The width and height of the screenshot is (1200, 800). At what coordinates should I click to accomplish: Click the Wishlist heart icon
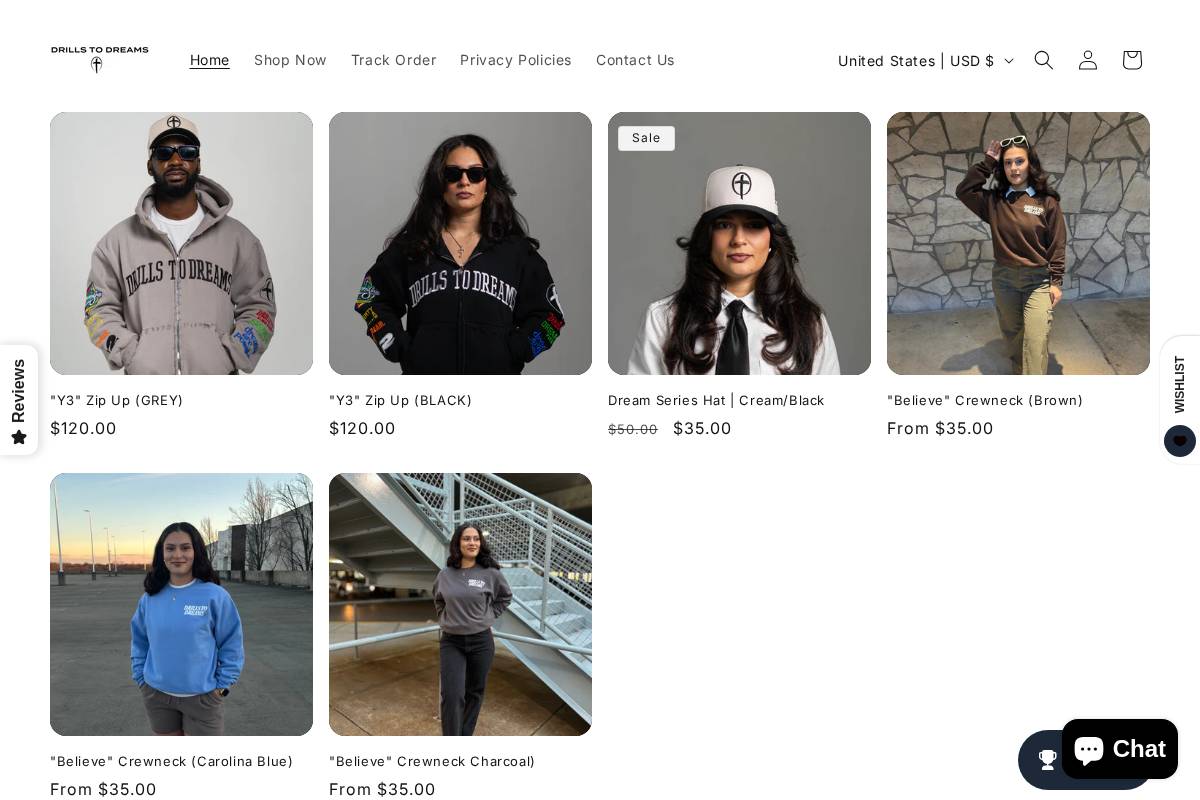[1180, 441]
